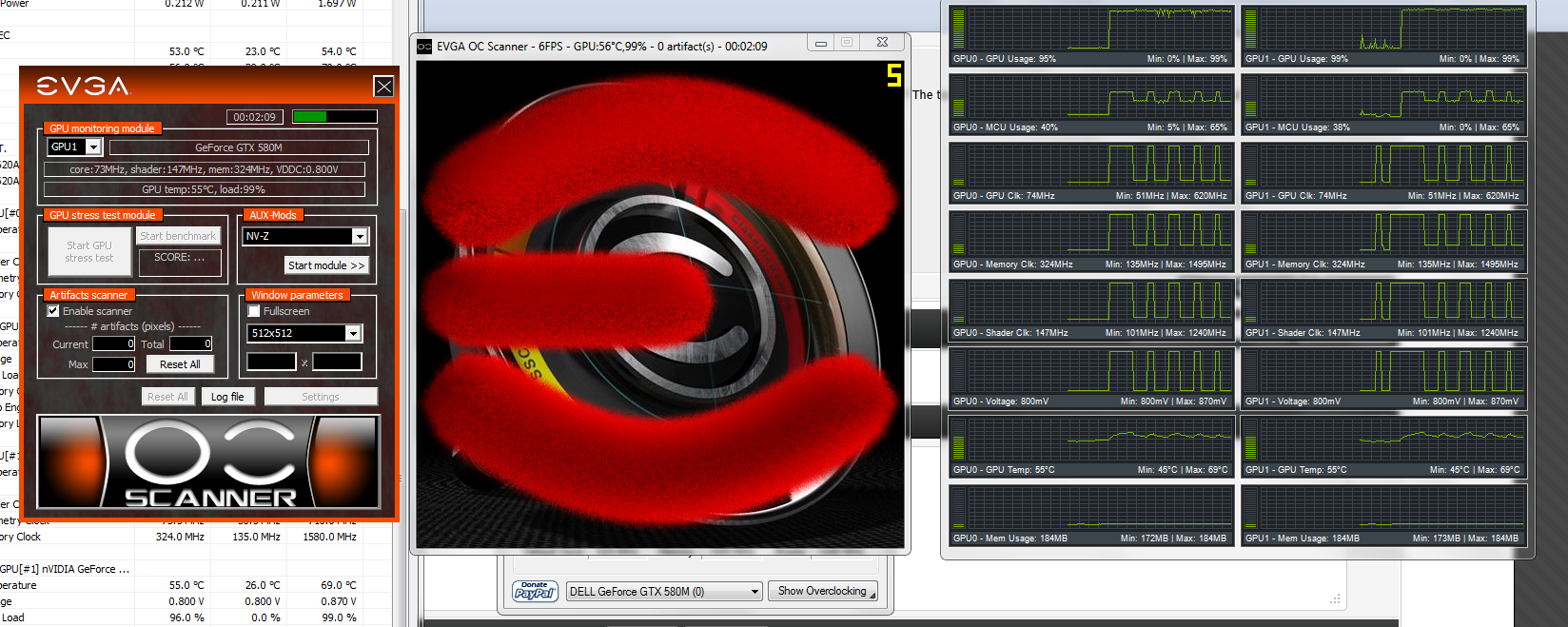Click the render window title bar icon
This screenshot has width=1568, height=627.
[x=424, y=46]
